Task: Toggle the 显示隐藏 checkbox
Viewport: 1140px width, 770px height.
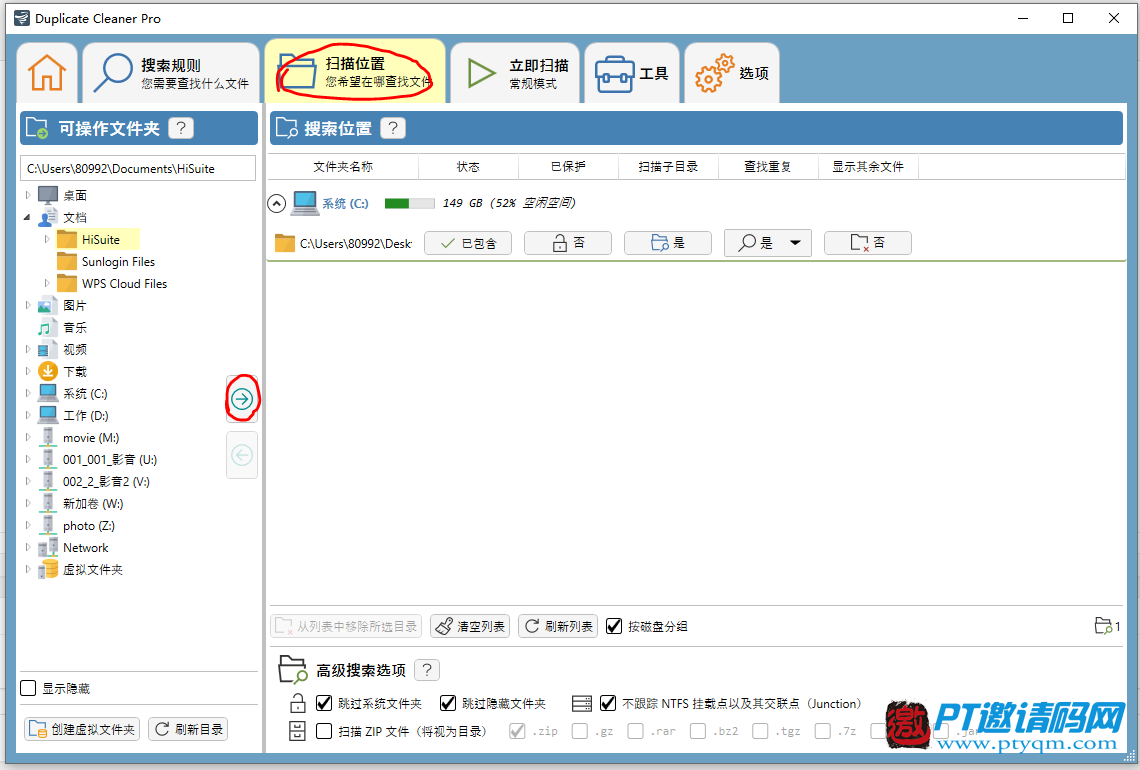Action: 29,688
